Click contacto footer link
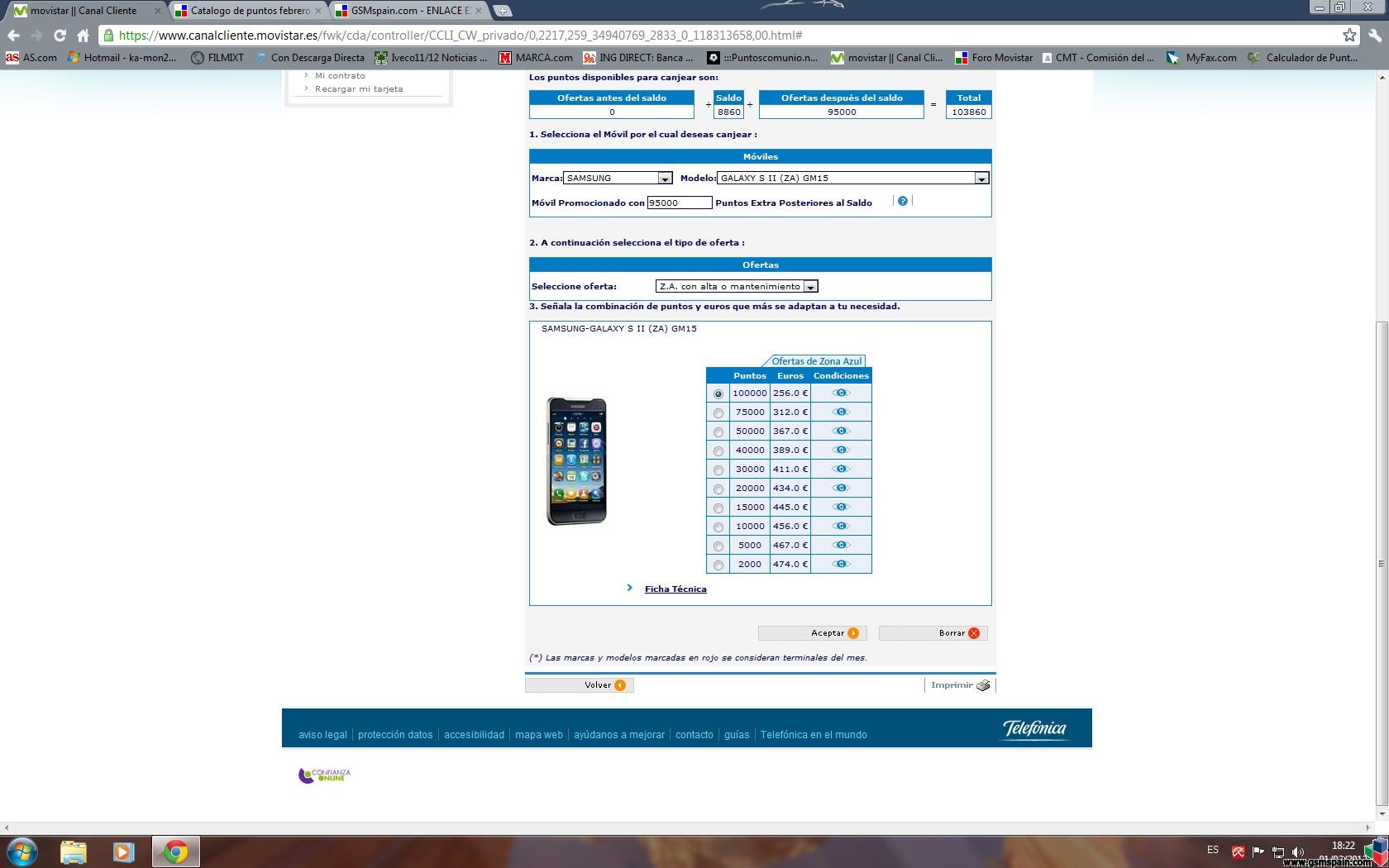This screenshot has height=868, width=1389. coord(694,735)
